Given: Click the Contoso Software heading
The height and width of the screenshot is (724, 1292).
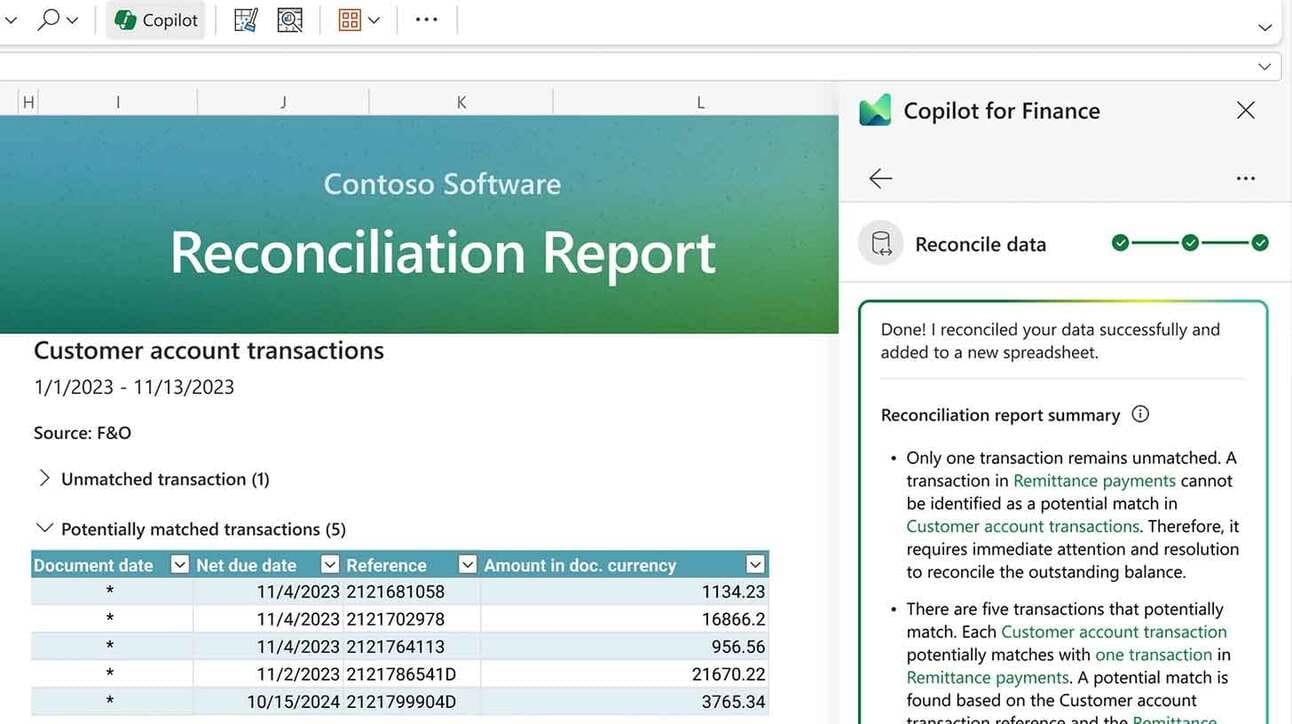Looking at the screenshot, I should [x=442, y=184].
